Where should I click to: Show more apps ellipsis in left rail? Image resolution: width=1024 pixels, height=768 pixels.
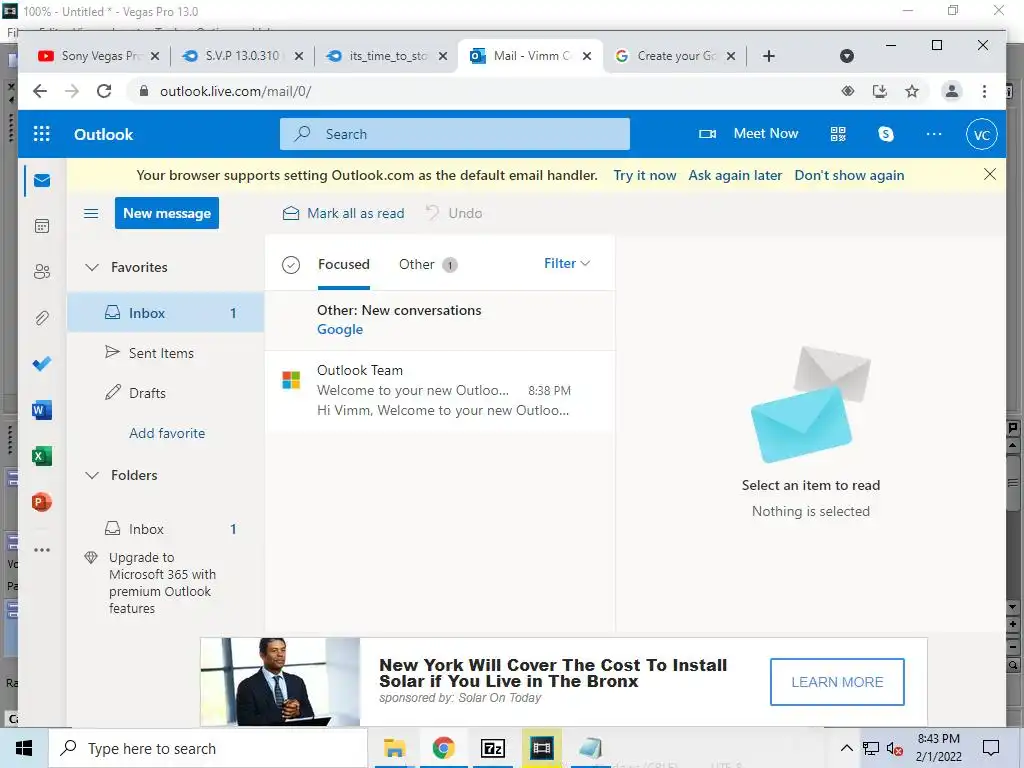[x=42, y=550]
